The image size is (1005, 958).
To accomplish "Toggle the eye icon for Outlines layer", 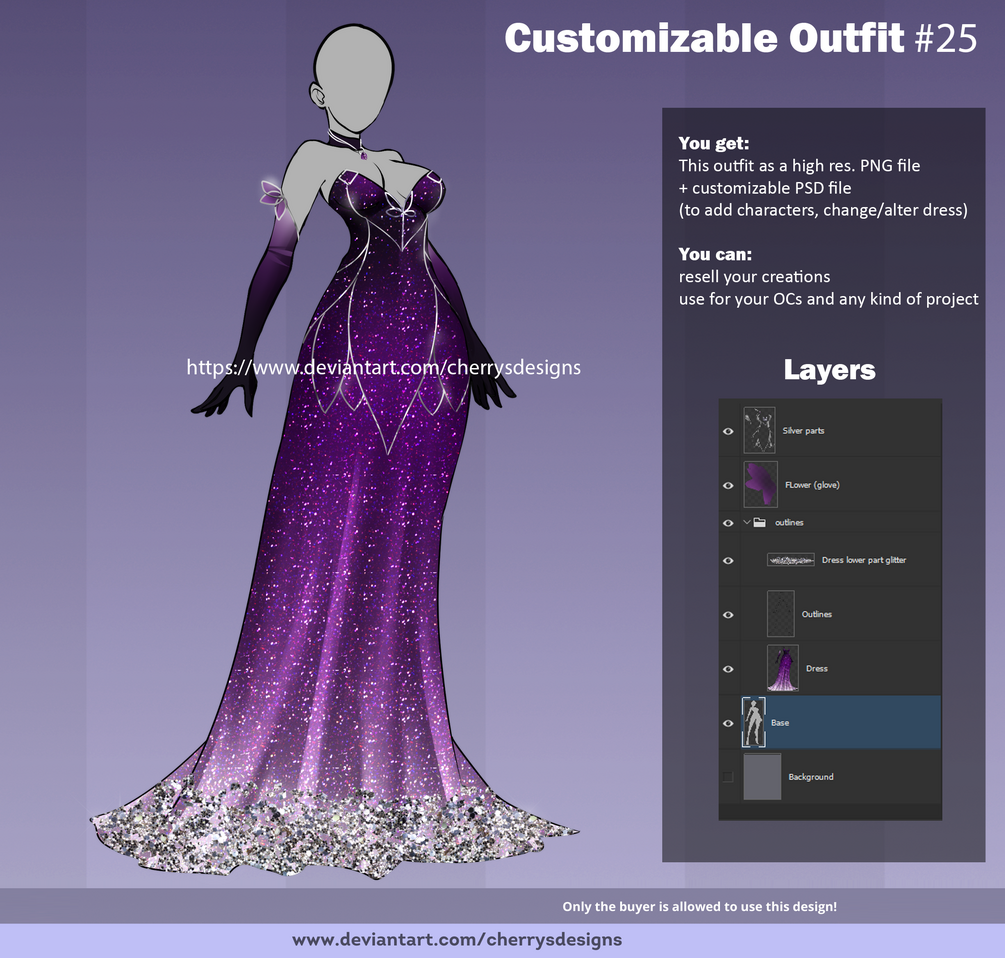I will (x=728, y=615).
